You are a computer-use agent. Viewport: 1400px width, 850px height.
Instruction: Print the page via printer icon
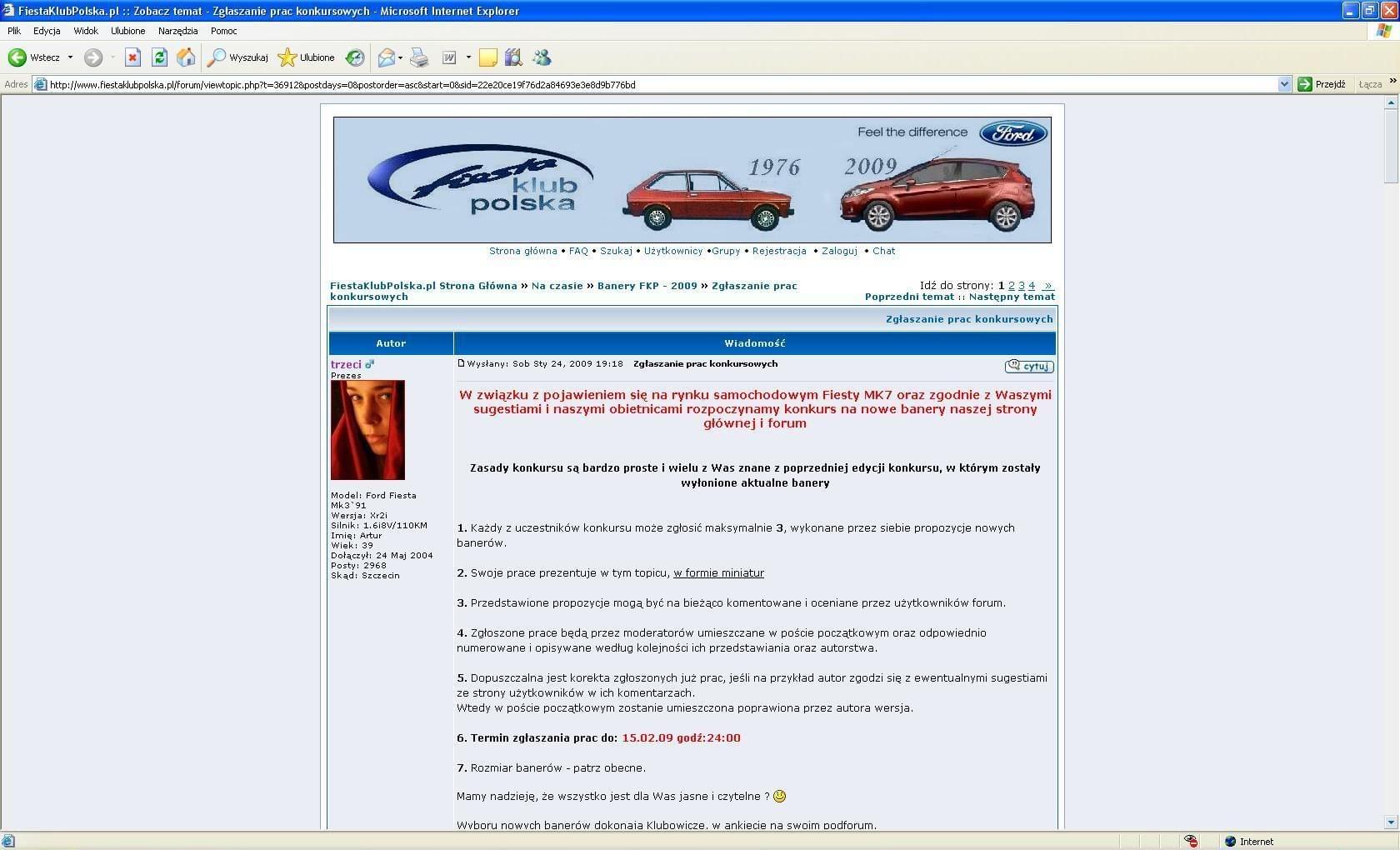[419, 57]
